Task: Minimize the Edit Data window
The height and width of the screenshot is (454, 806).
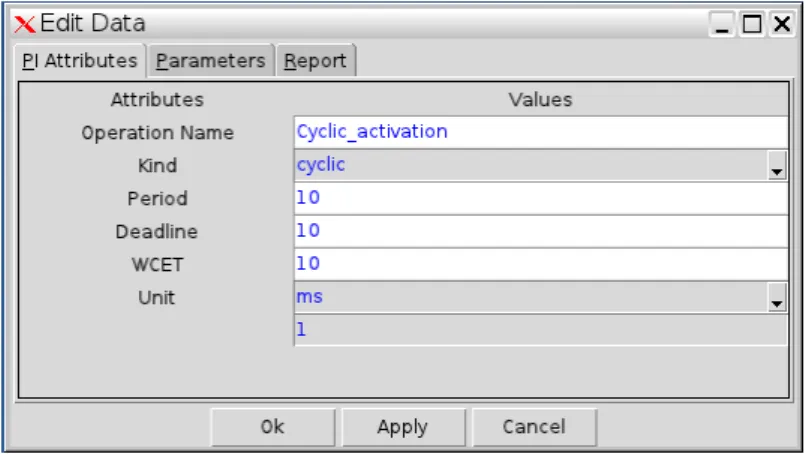Action: (x=722, y=24)
